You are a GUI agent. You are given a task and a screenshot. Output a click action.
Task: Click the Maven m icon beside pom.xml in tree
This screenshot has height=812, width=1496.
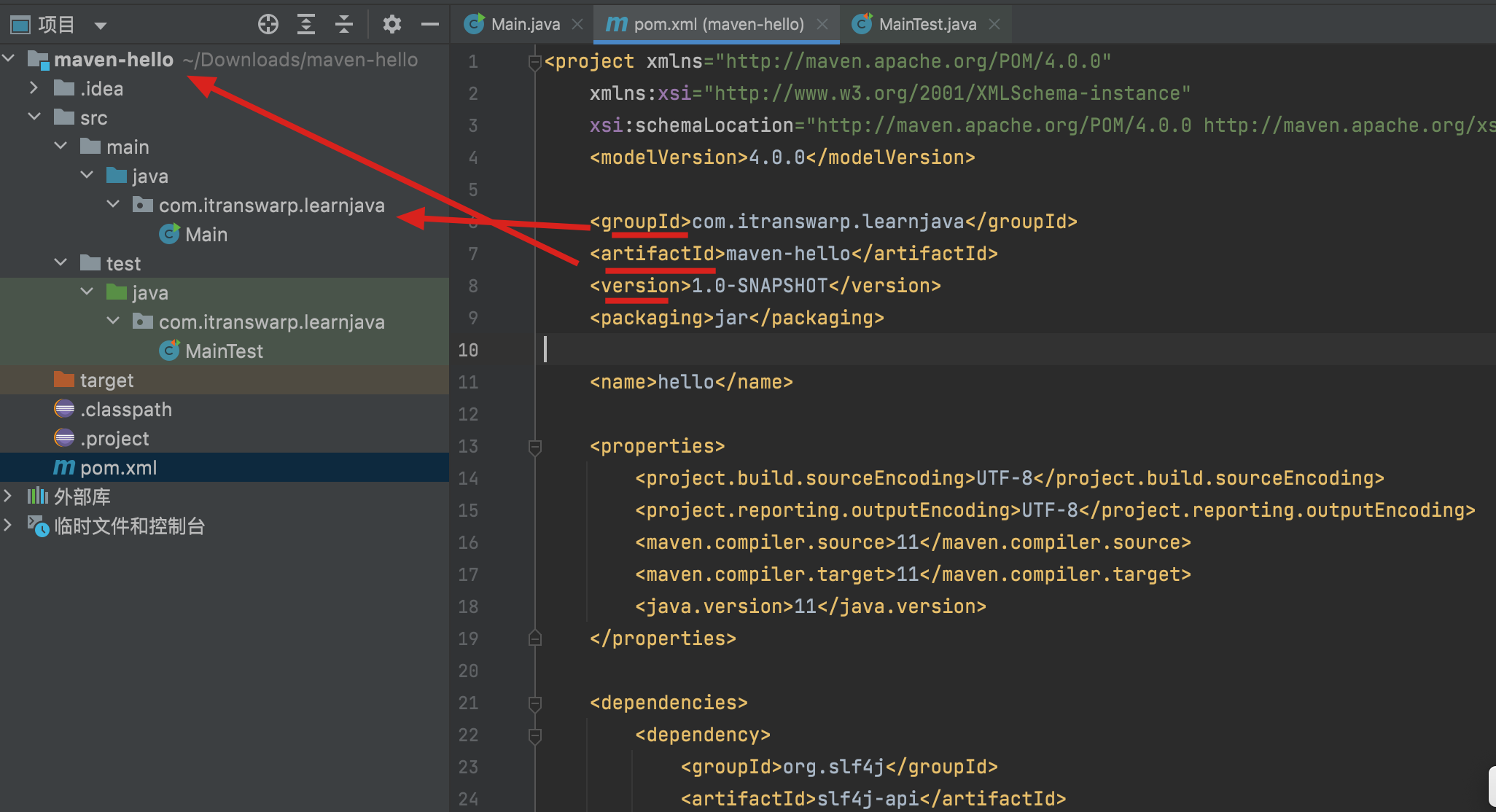(x=64, y=467)
